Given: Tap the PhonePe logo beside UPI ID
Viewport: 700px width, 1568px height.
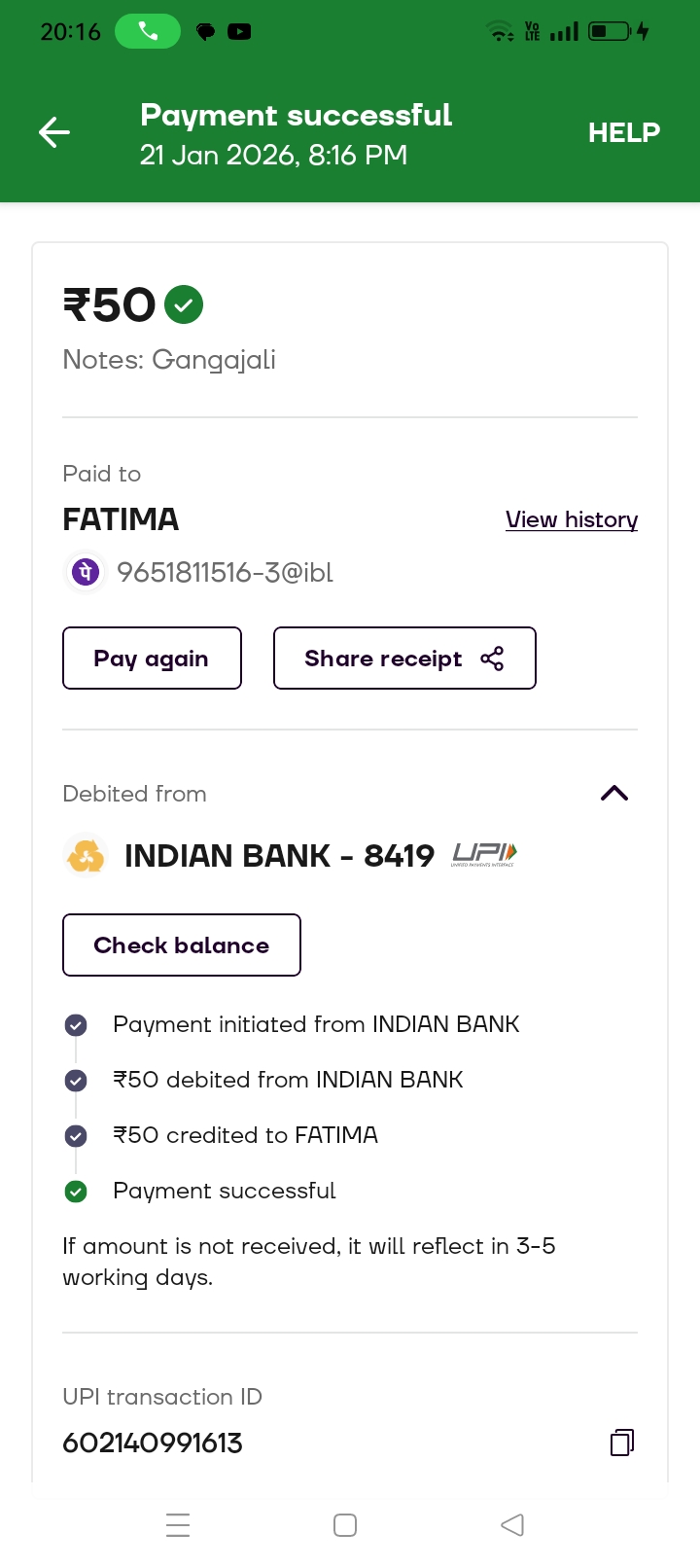Looking at the screenshot, I should pyautogui.click(x=85, y=572).
